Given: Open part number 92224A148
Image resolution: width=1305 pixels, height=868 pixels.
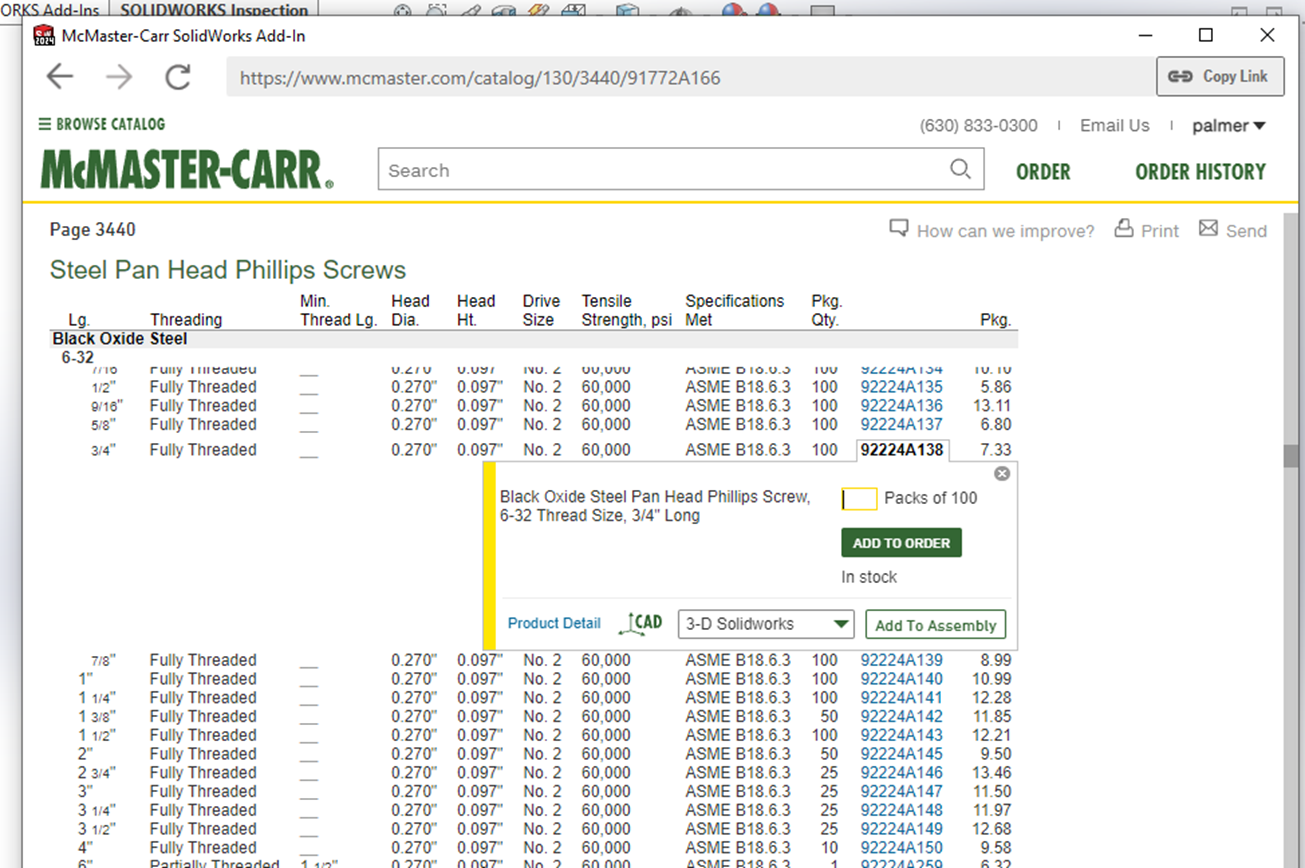Looking at the screenshot, I should (901, 810).
